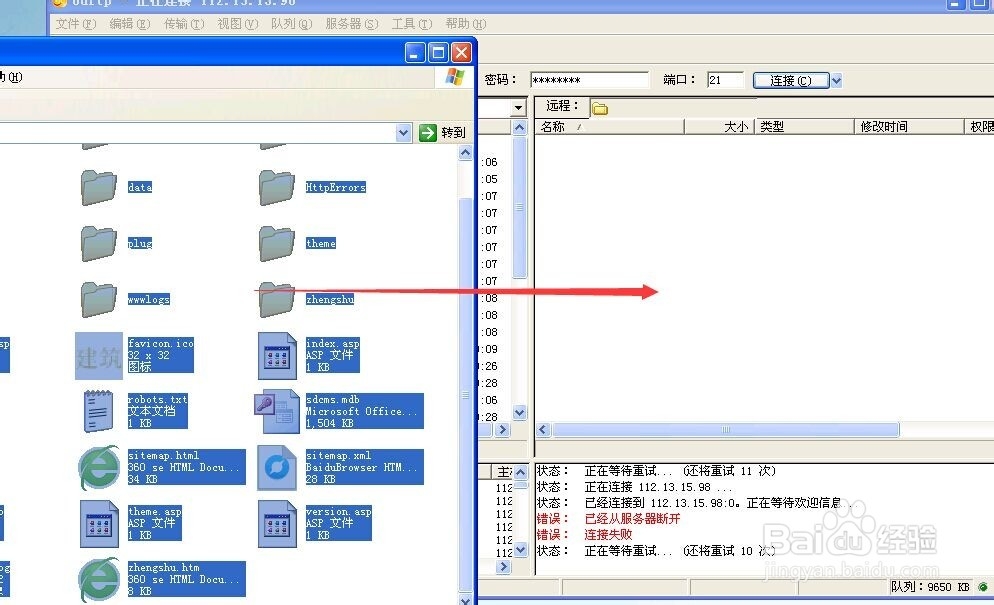Sort remote list by 大小 column
994x605 pixels.
click(719, 127)
